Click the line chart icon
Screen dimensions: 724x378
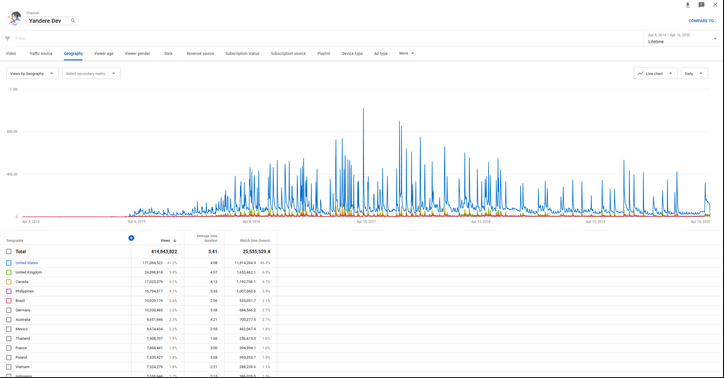tap(640, 73)
